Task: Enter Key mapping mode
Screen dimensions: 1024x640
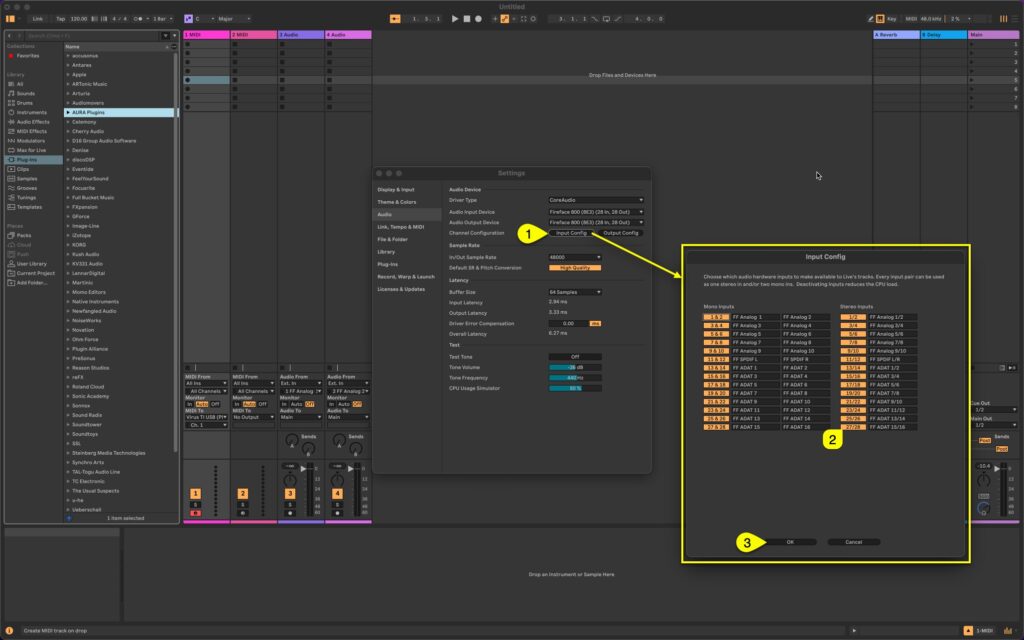Action: tap(891, 18)
